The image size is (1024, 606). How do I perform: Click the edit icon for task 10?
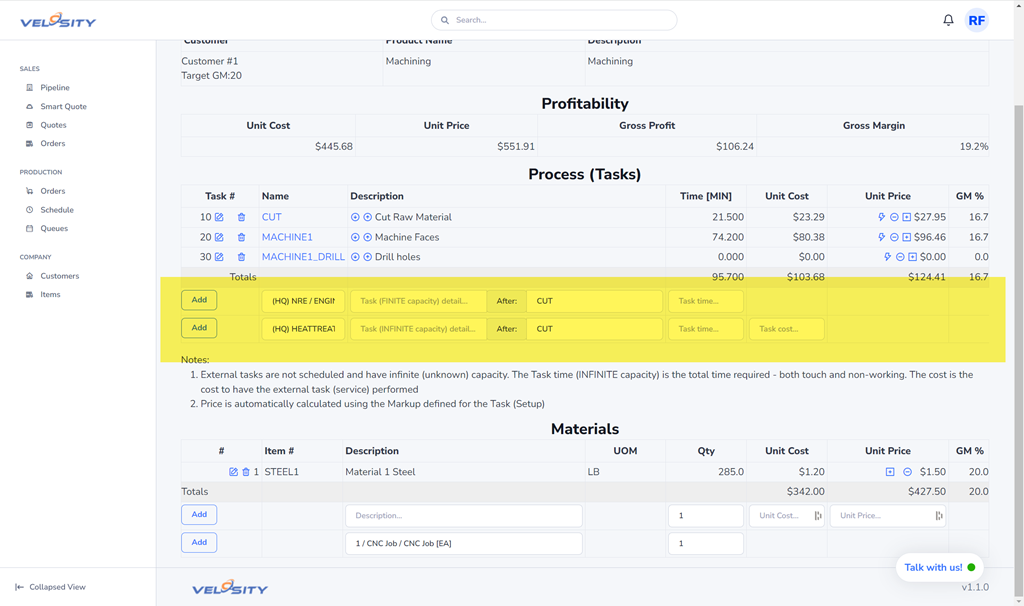[x=219, y=217]
